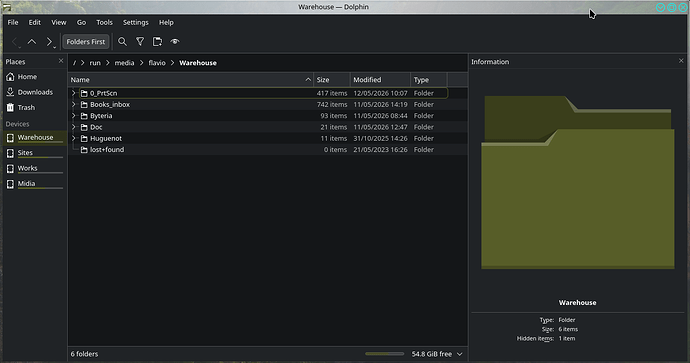Viewport: 690px width, 363px height.
Task: Expand the Huguenot folder tree
Action: 73,139
